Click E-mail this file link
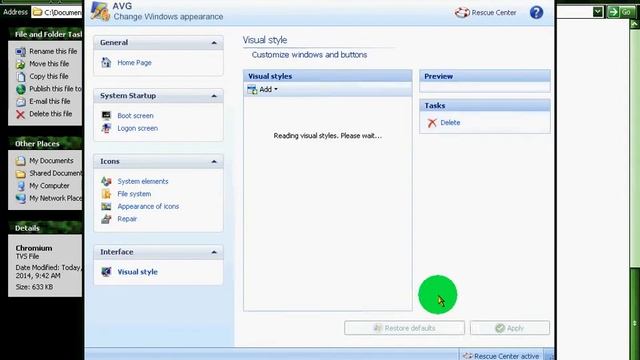This screenshot has height=360, width=640. click(x=50, y=101)
